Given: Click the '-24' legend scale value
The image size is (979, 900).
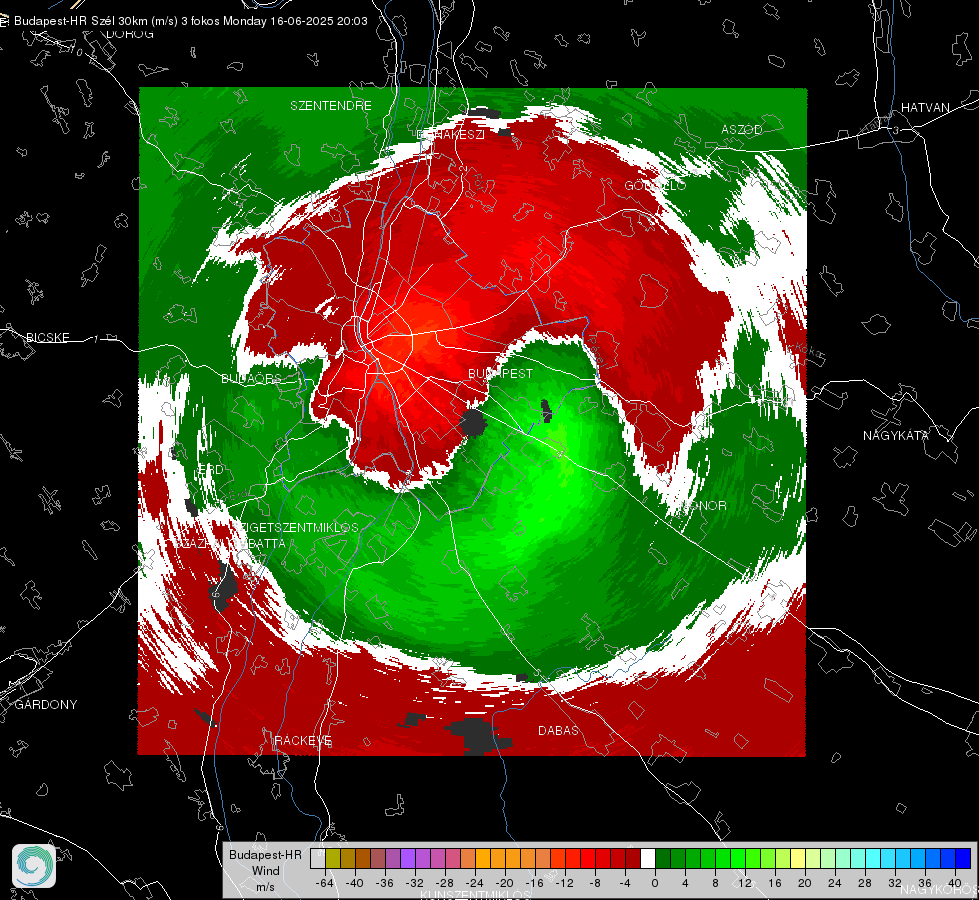Looking at the screenshot, I should coord(475,883).
